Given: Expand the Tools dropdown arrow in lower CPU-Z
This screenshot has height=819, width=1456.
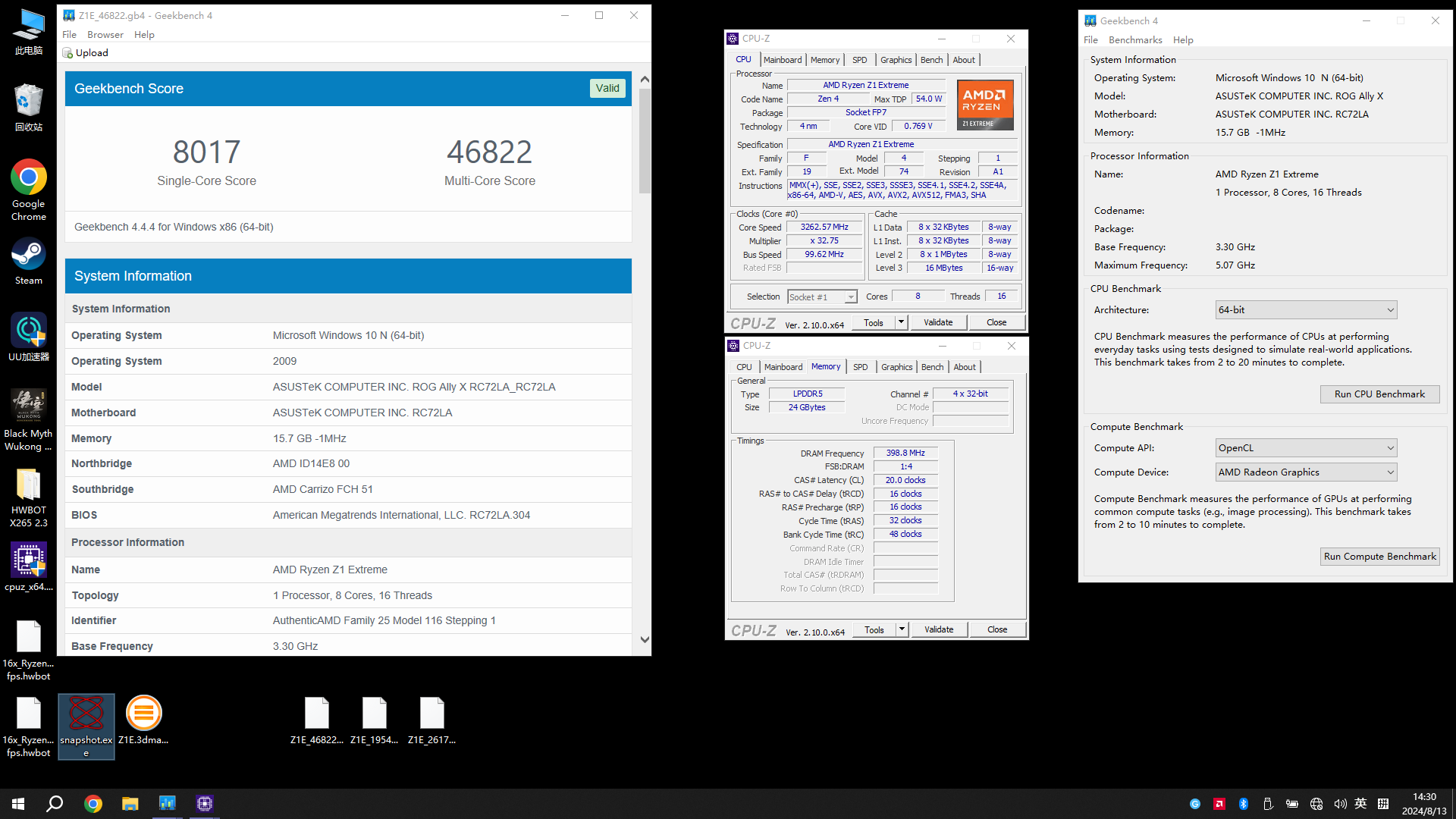Looking at the screenshot, I should (x=902, y=629).
